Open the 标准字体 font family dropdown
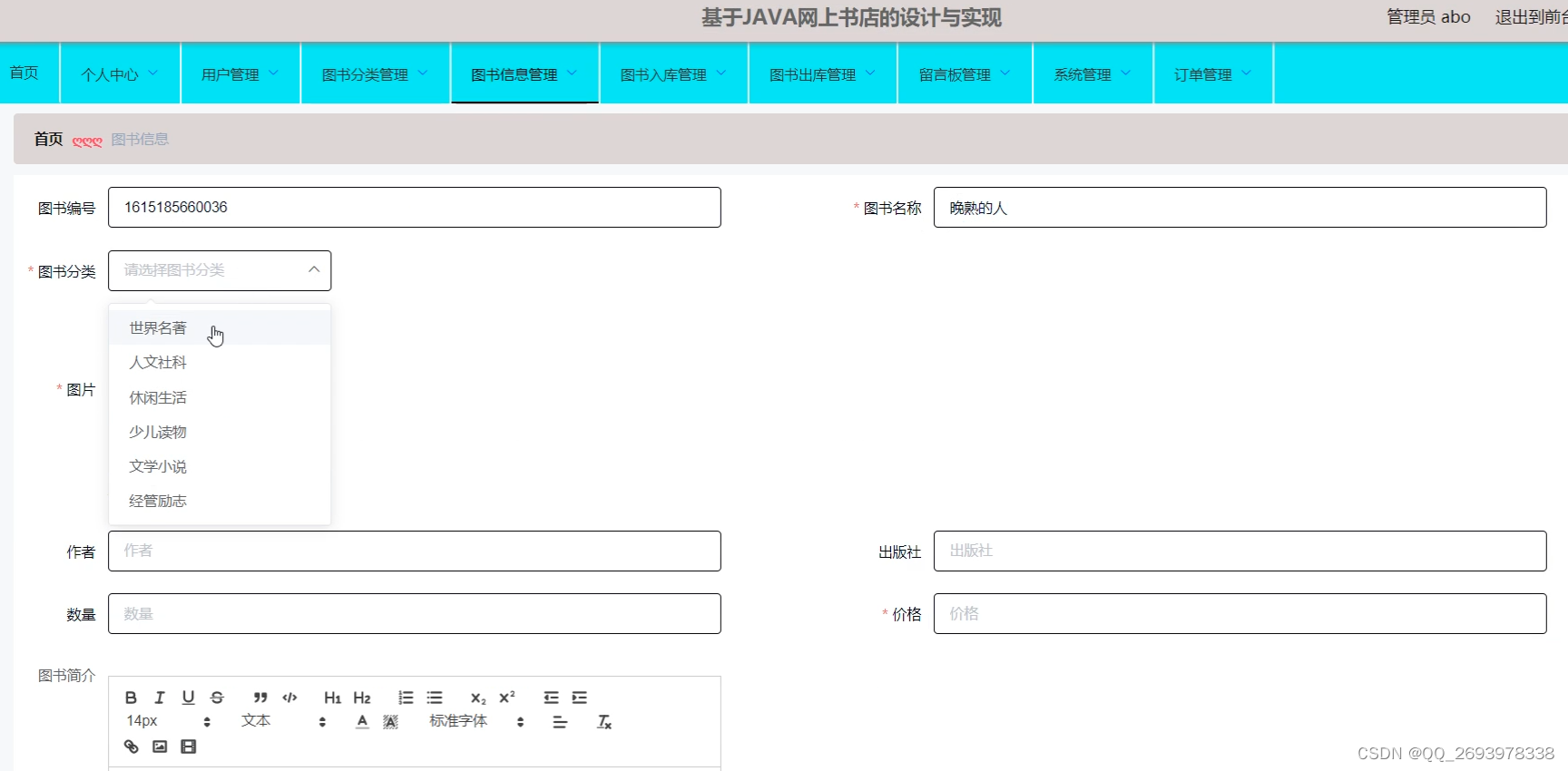The image size is (1568, 771). click(x=476, y=721)
